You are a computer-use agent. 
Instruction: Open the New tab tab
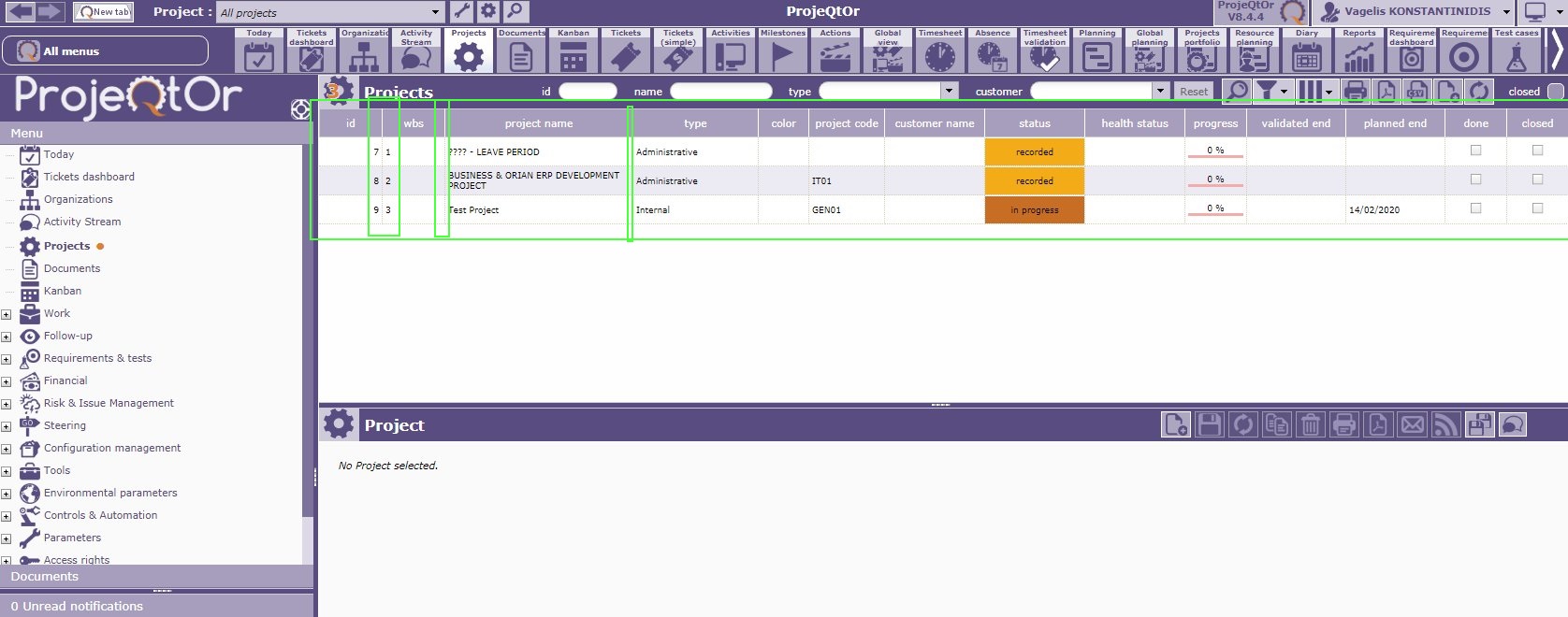[x=103, y=12]
